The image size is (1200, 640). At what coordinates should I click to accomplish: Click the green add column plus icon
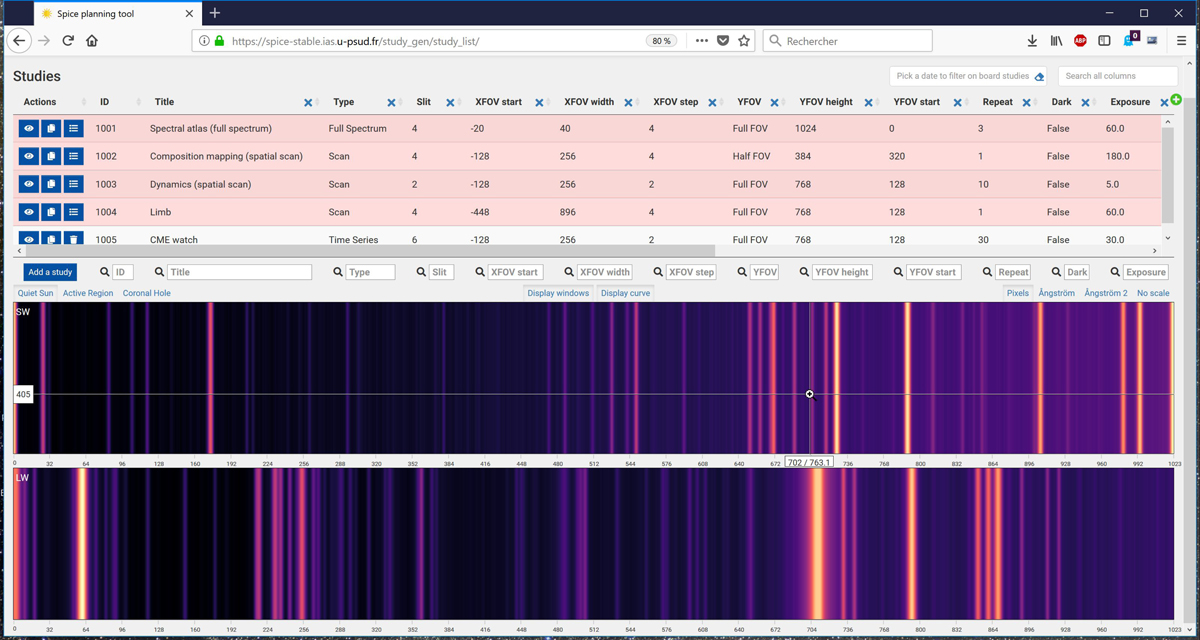[x=1176, y=100]
